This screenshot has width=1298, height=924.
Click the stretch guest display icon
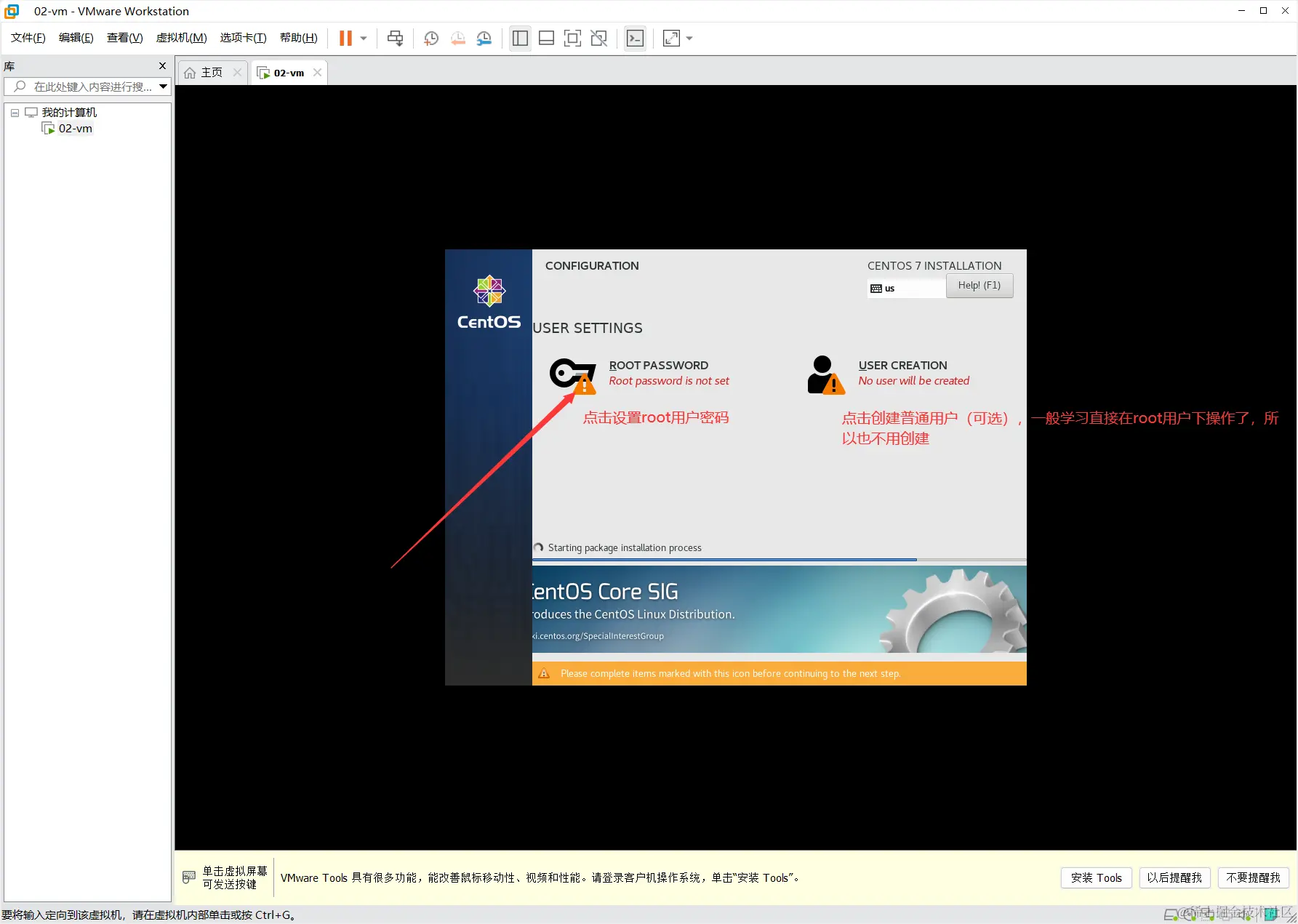671,39
